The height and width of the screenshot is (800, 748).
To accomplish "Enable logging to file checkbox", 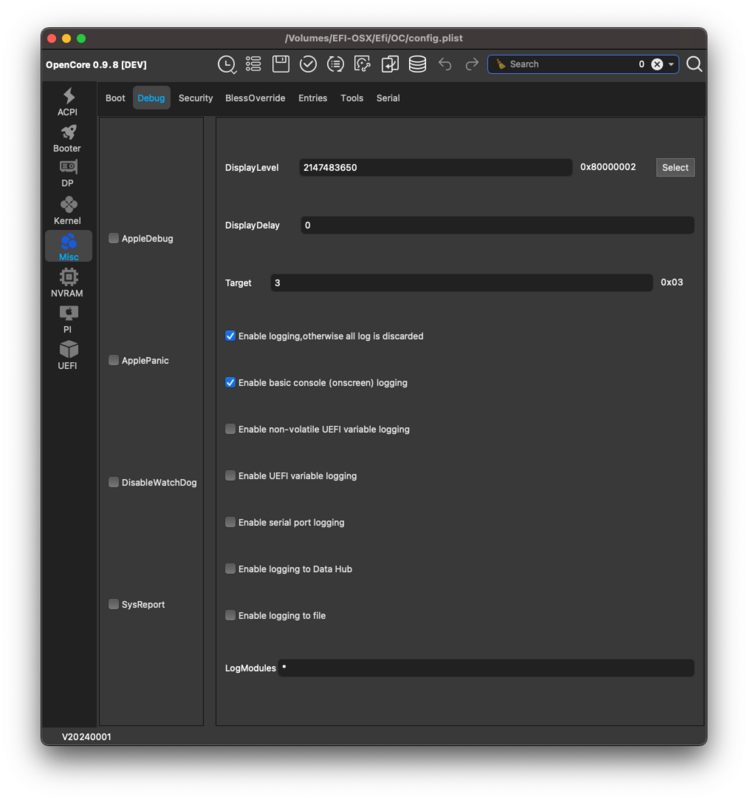I will tap(231, 616).
